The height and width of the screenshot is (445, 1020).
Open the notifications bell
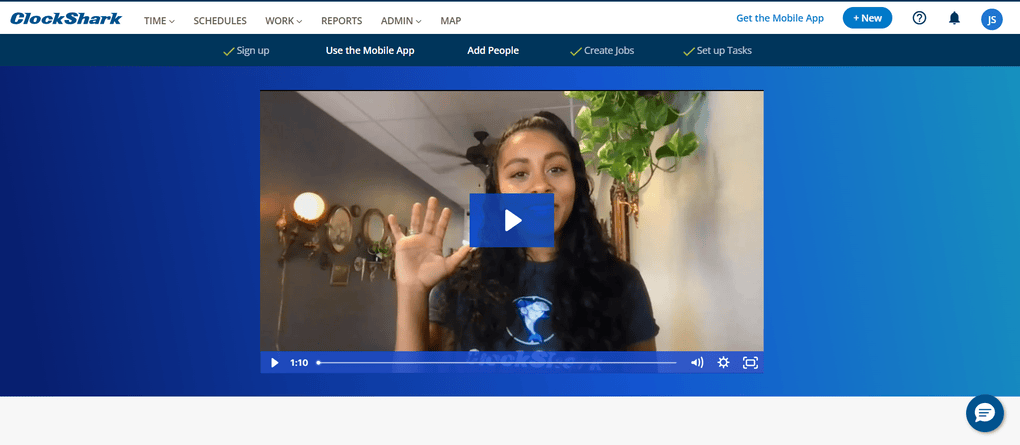click(954, 18)
